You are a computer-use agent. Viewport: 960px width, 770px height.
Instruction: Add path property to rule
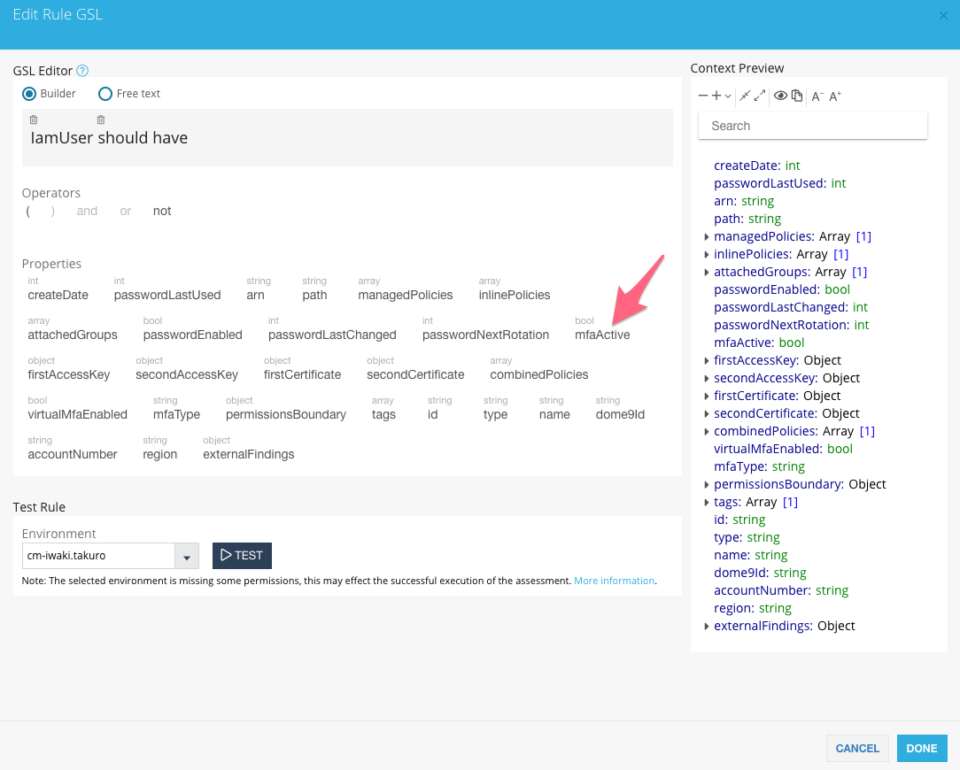coord(315,295)
